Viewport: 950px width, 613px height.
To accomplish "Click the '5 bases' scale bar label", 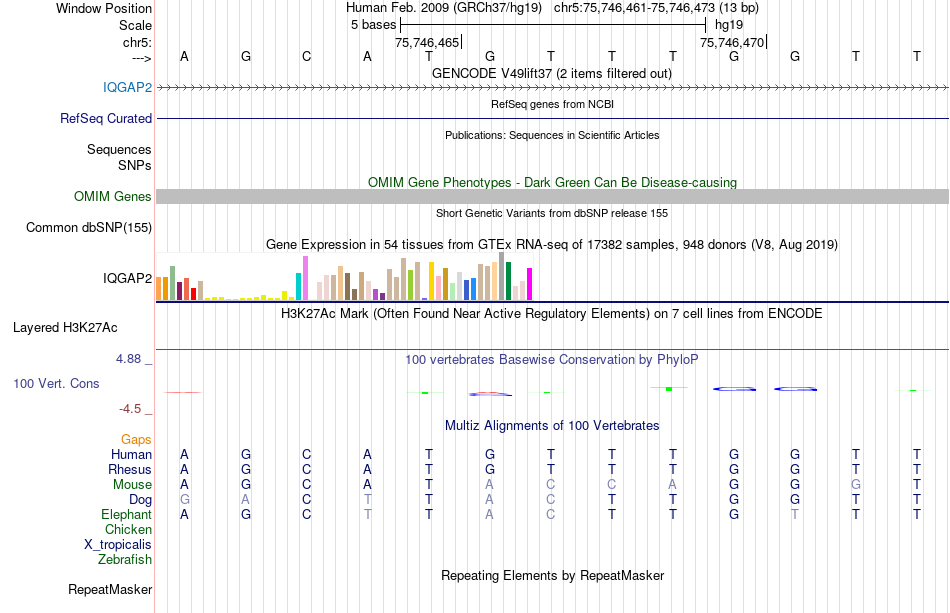I will tap(373, 25).
